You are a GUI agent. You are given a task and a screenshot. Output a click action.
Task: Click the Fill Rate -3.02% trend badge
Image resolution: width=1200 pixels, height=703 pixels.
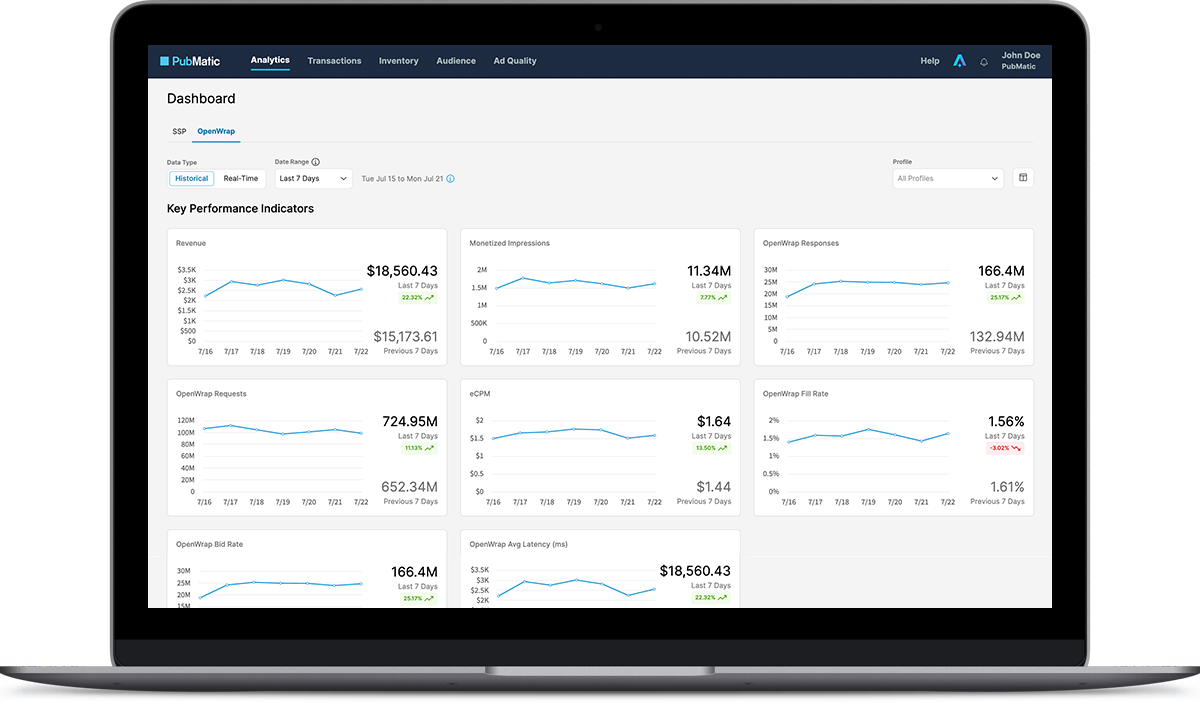(1004, 448)
